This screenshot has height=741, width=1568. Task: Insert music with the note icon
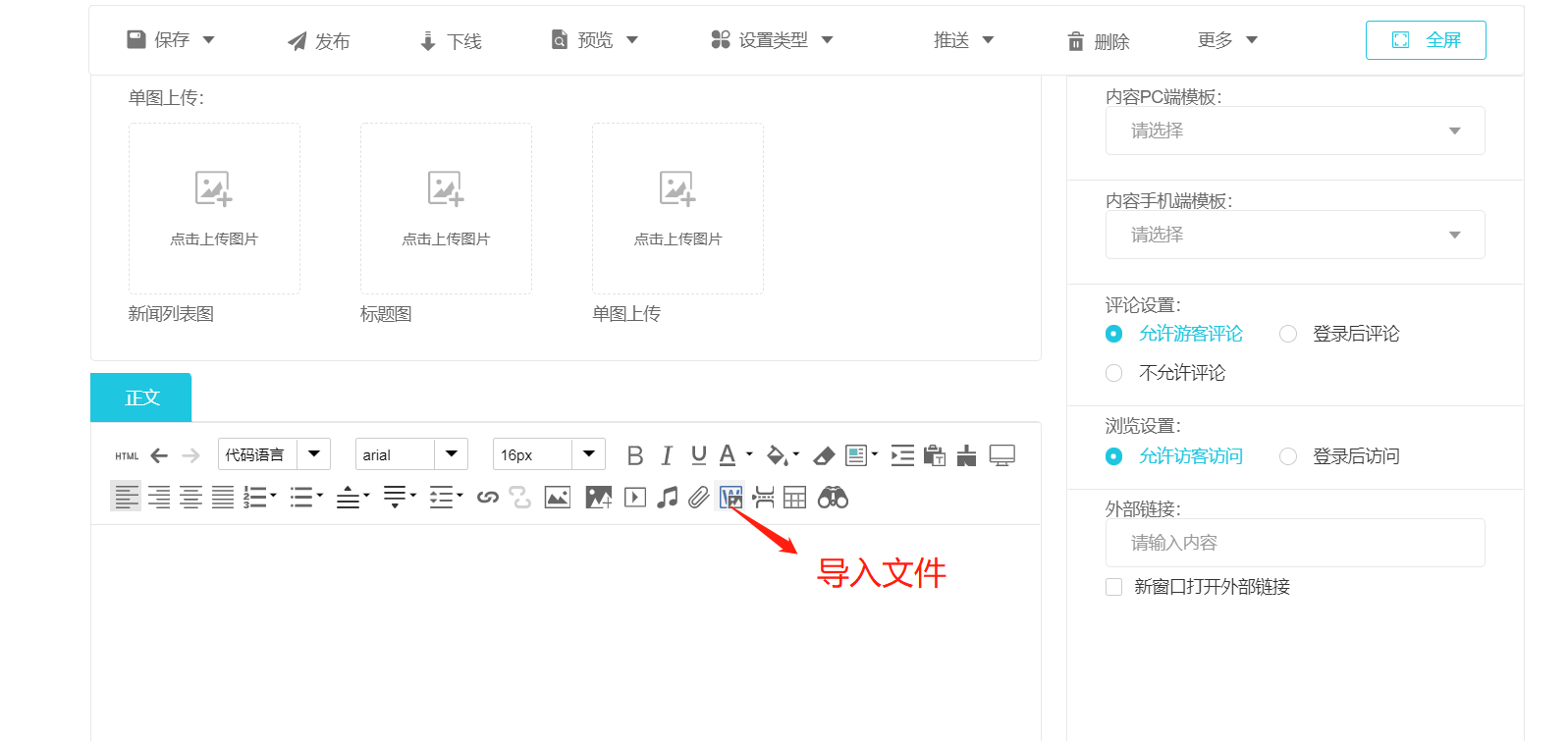tap(668, 498)
